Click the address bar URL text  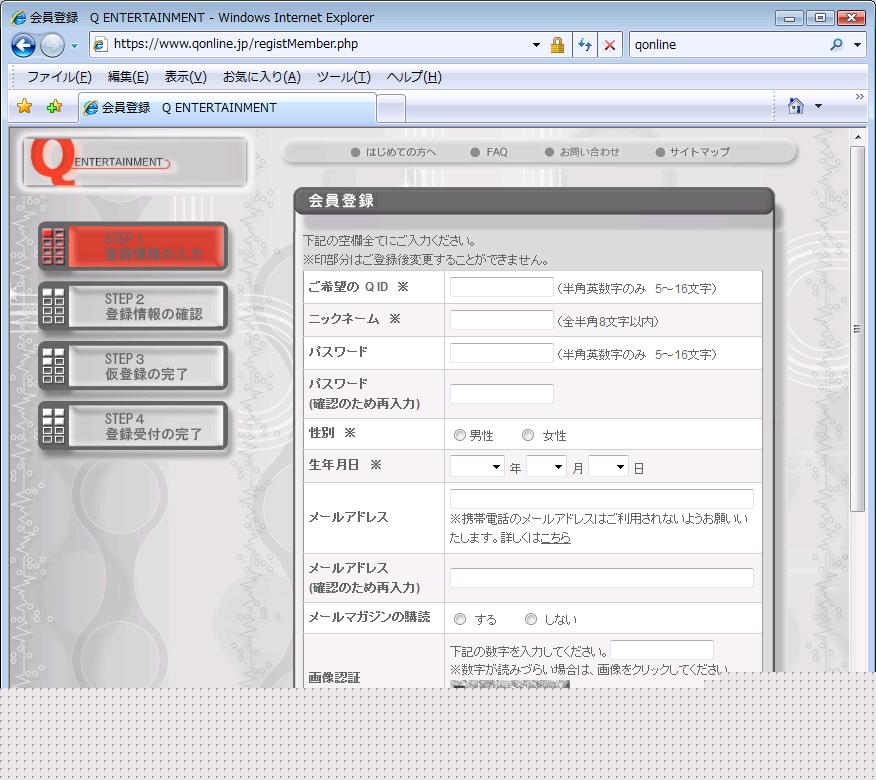click(x=236, y=44)
